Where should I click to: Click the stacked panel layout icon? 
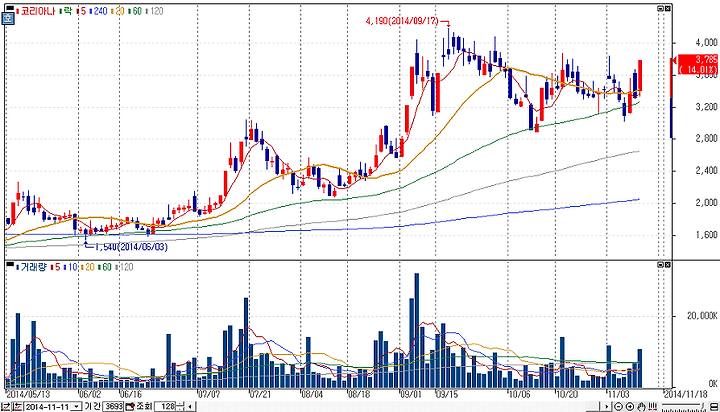tap(714, 406)
